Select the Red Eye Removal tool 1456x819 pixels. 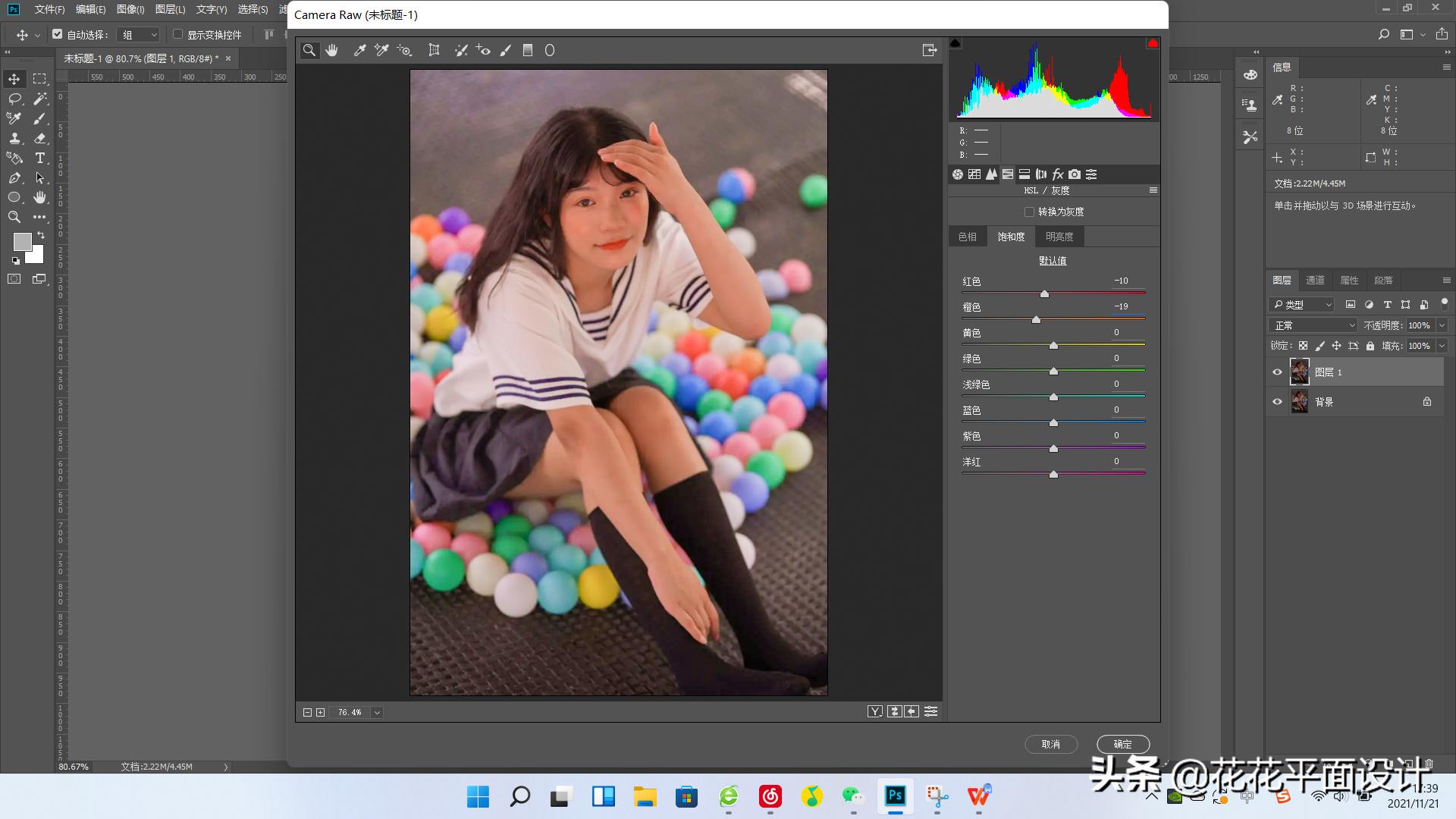coord(483,50)
